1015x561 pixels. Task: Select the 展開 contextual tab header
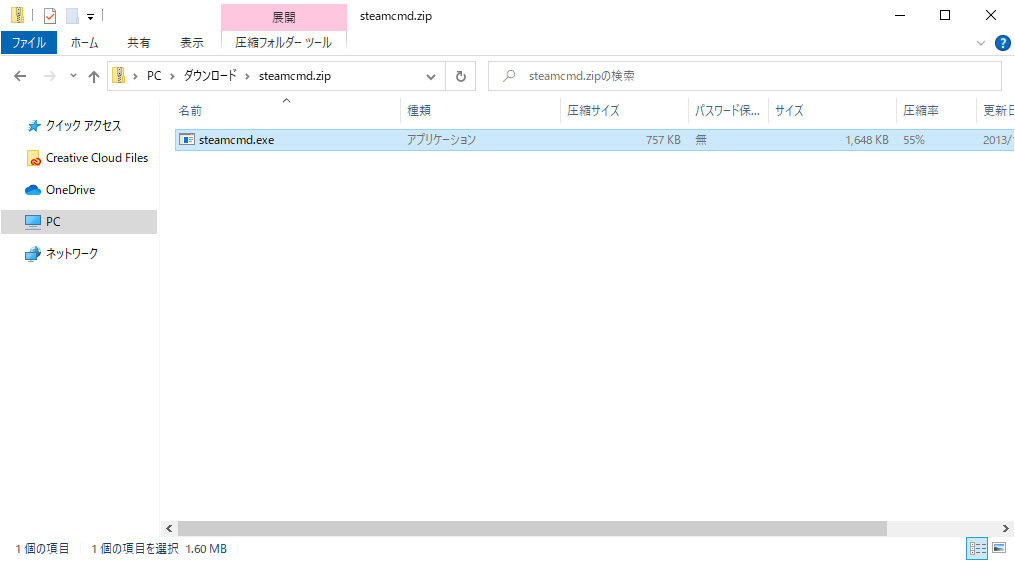pos(284,17)
